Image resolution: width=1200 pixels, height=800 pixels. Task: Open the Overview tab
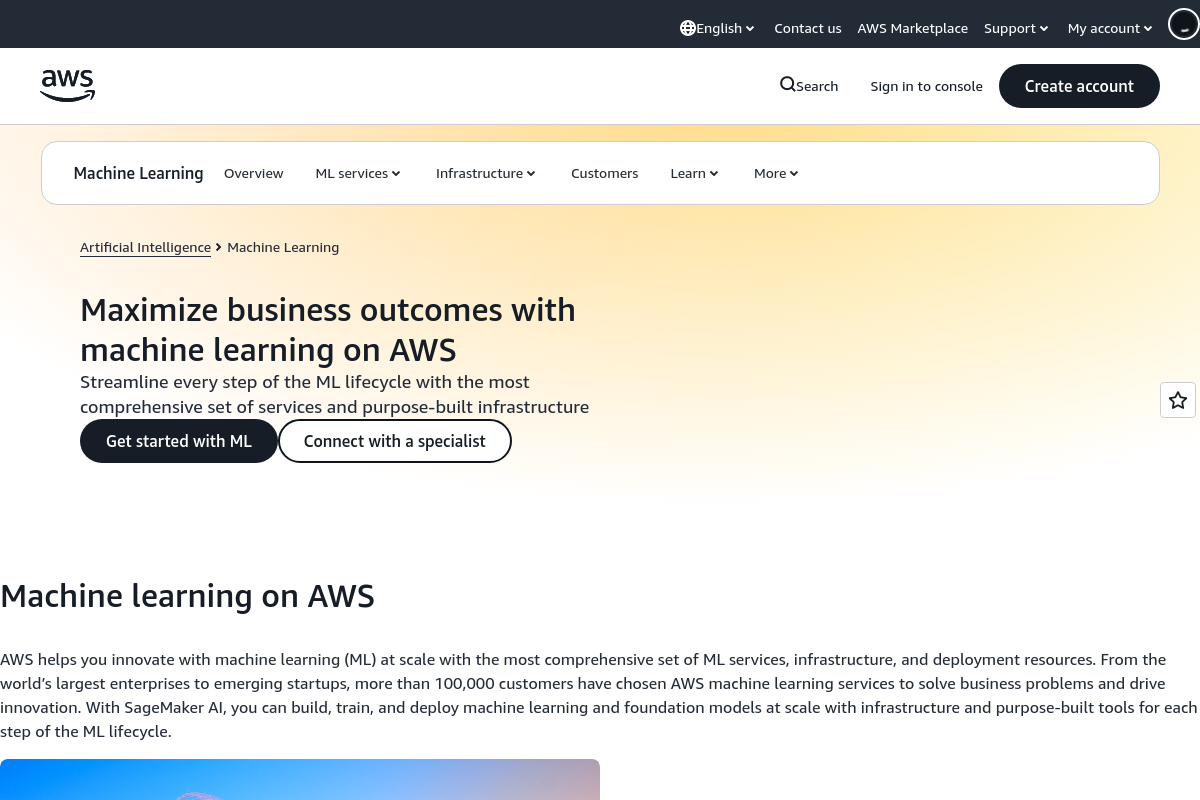click(x=254, y=173)
